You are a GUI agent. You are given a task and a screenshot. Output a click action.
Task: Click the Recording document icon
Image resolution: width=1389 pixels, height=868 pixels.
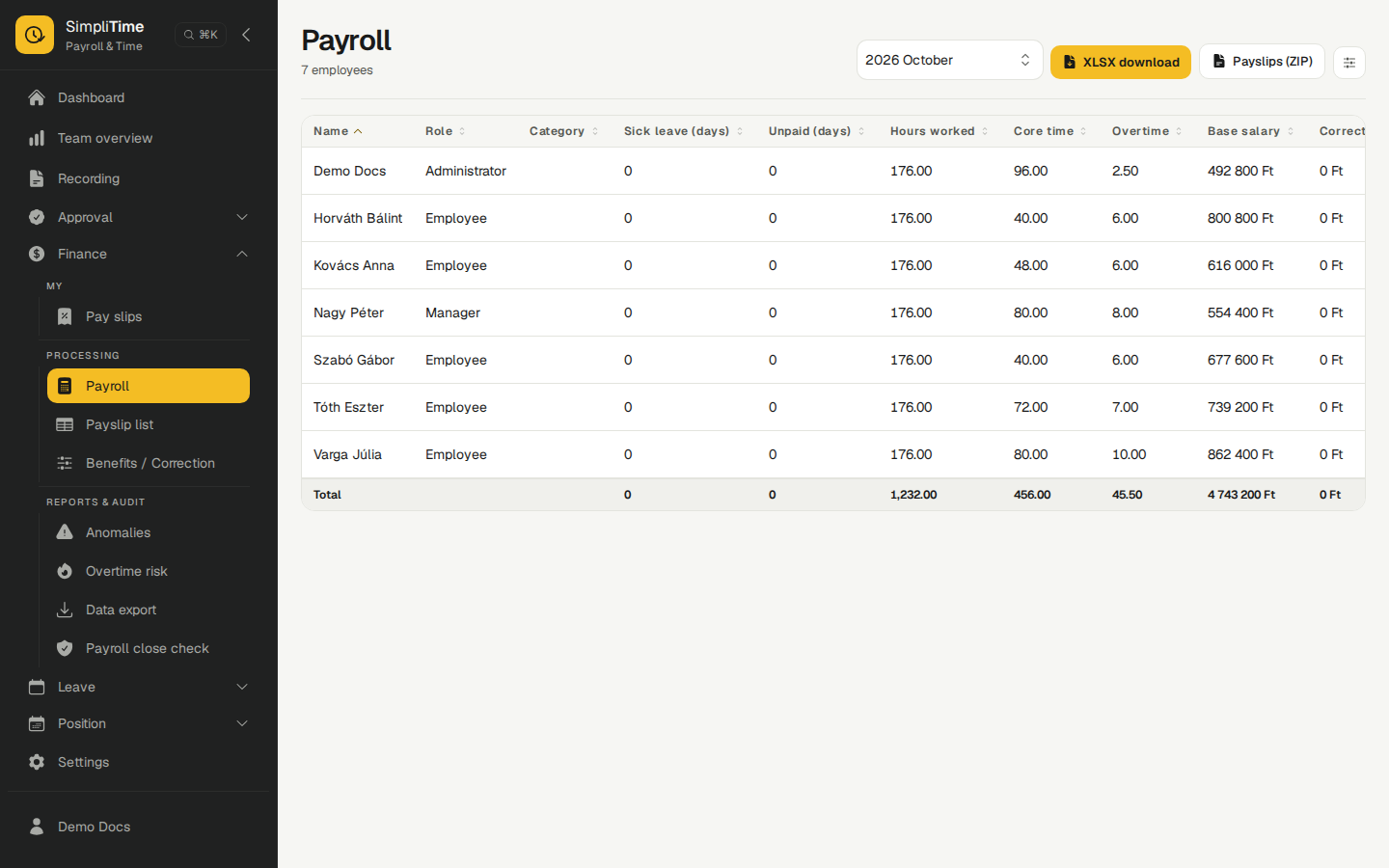pyautogui.click(x=37, y=178)
